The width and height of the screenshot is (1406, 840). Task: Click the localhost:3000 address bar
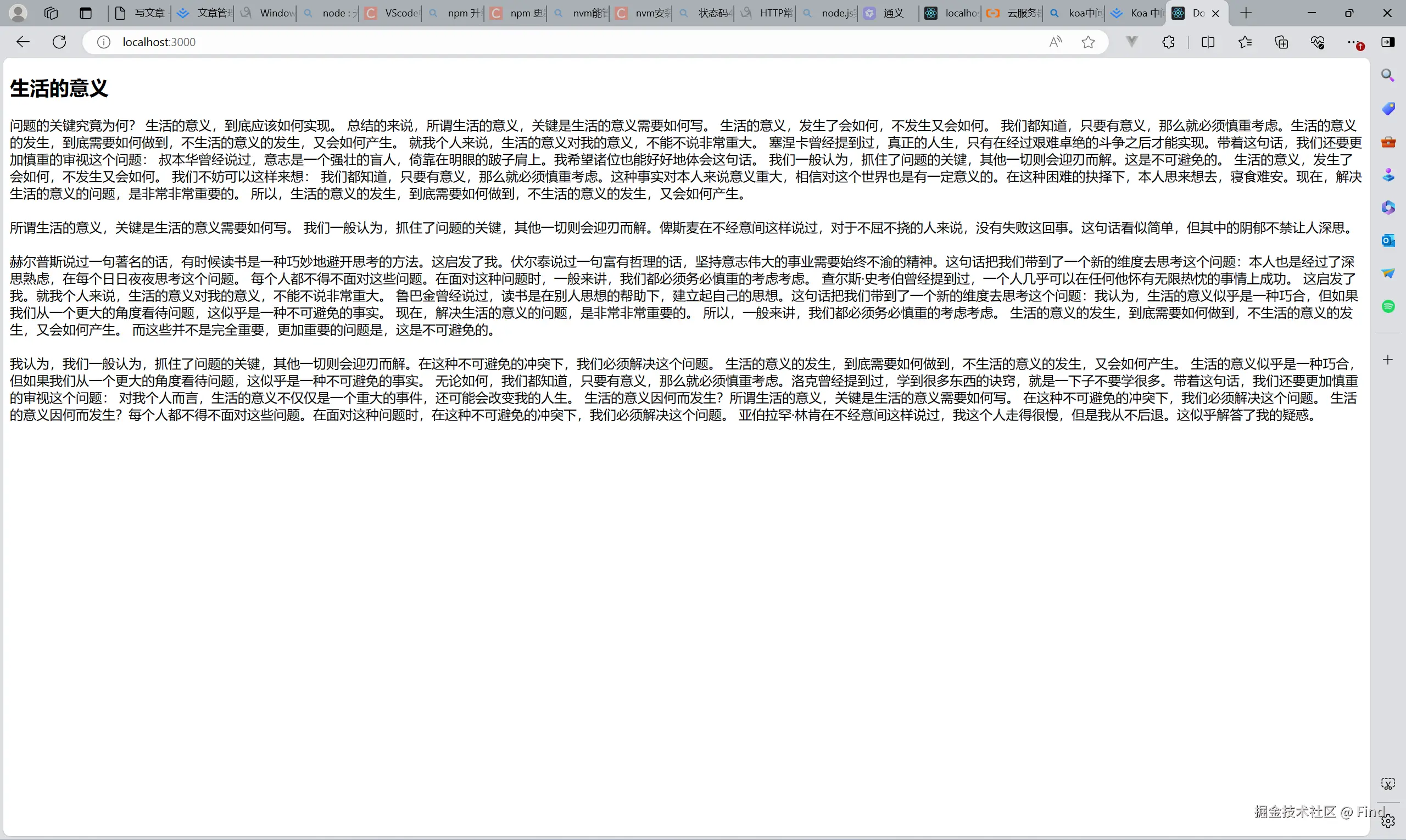point(159,42)
